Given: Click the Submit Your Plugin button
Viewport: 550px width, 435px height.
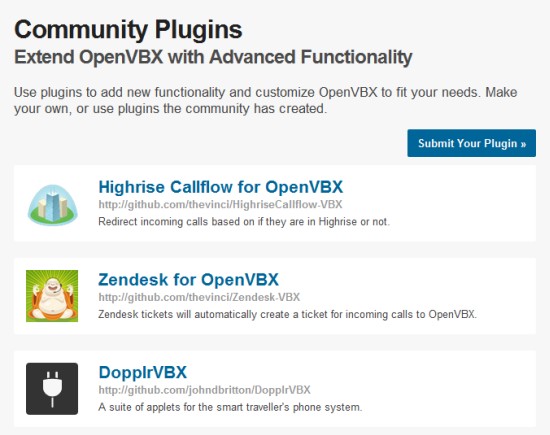Looking at the screenshot, I should click(x=471, y=143).
